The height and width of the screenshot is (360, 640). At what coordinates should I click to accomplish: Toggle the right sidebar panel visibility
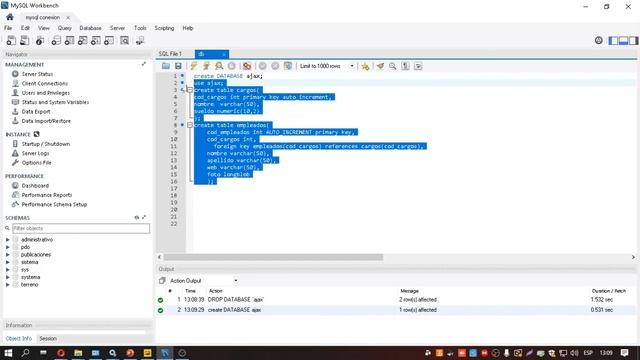pos(633,40)
